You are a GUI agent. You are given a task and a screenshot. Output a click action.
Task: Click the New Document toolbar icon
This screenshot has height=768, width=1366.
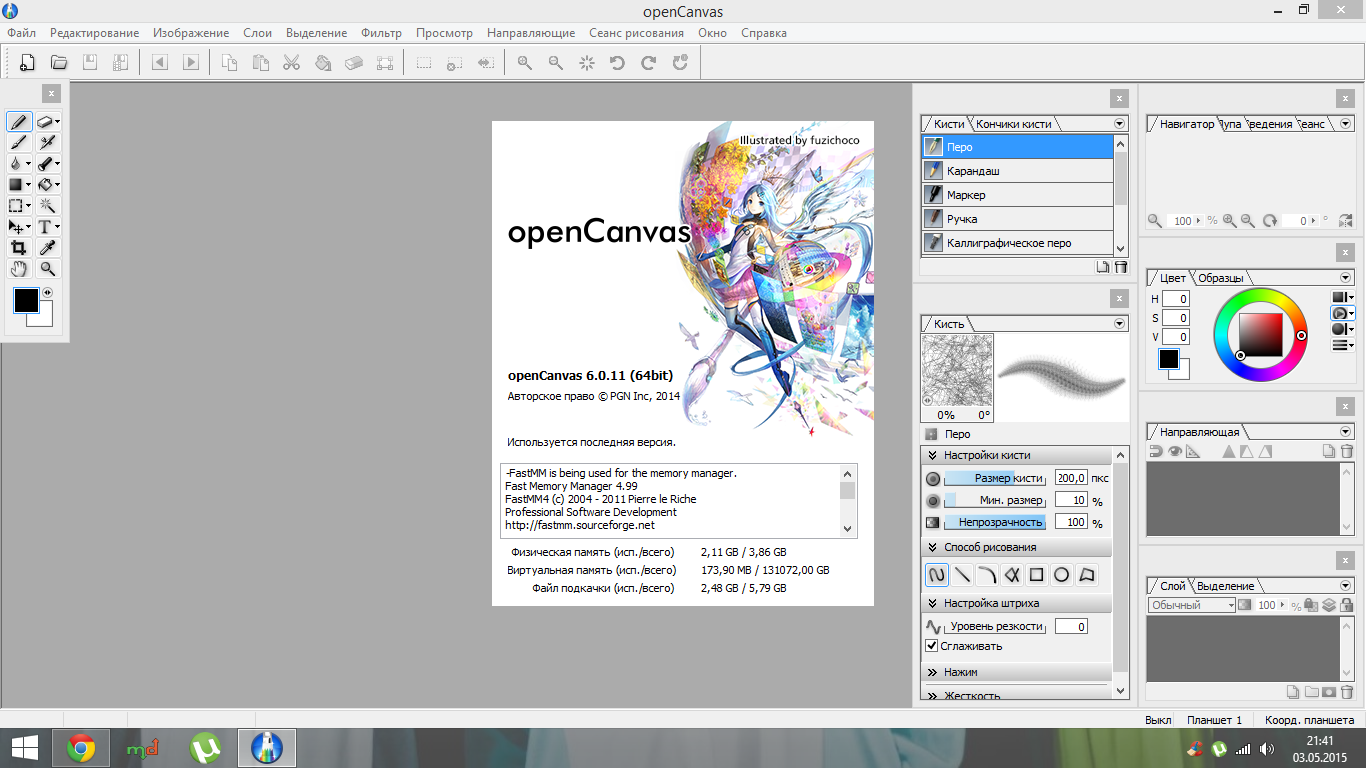pyautogui.click(x=27, y=63)
